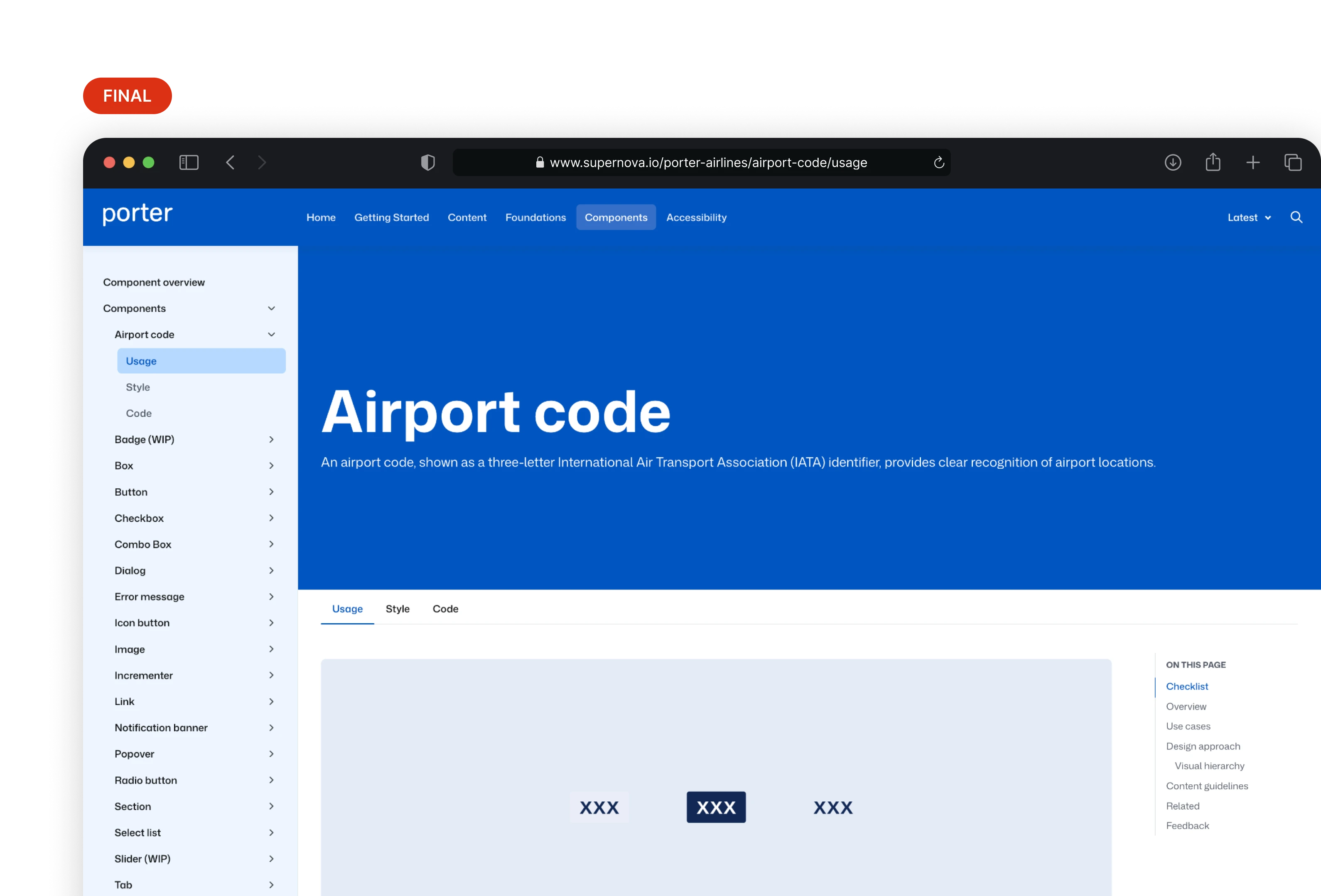
Task: Show all tabs using the tab overview icon
Action: click(1293, 162)
